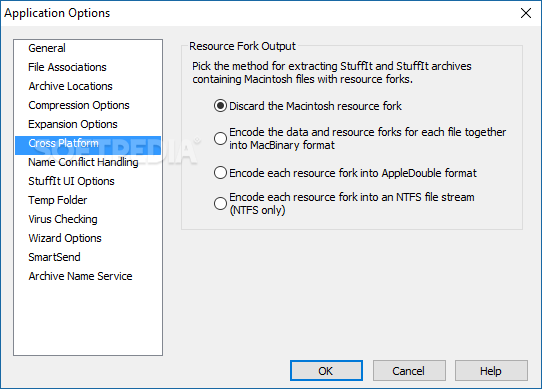
Task: Open SmartSend settings page
Action: [x=54, y=257]
